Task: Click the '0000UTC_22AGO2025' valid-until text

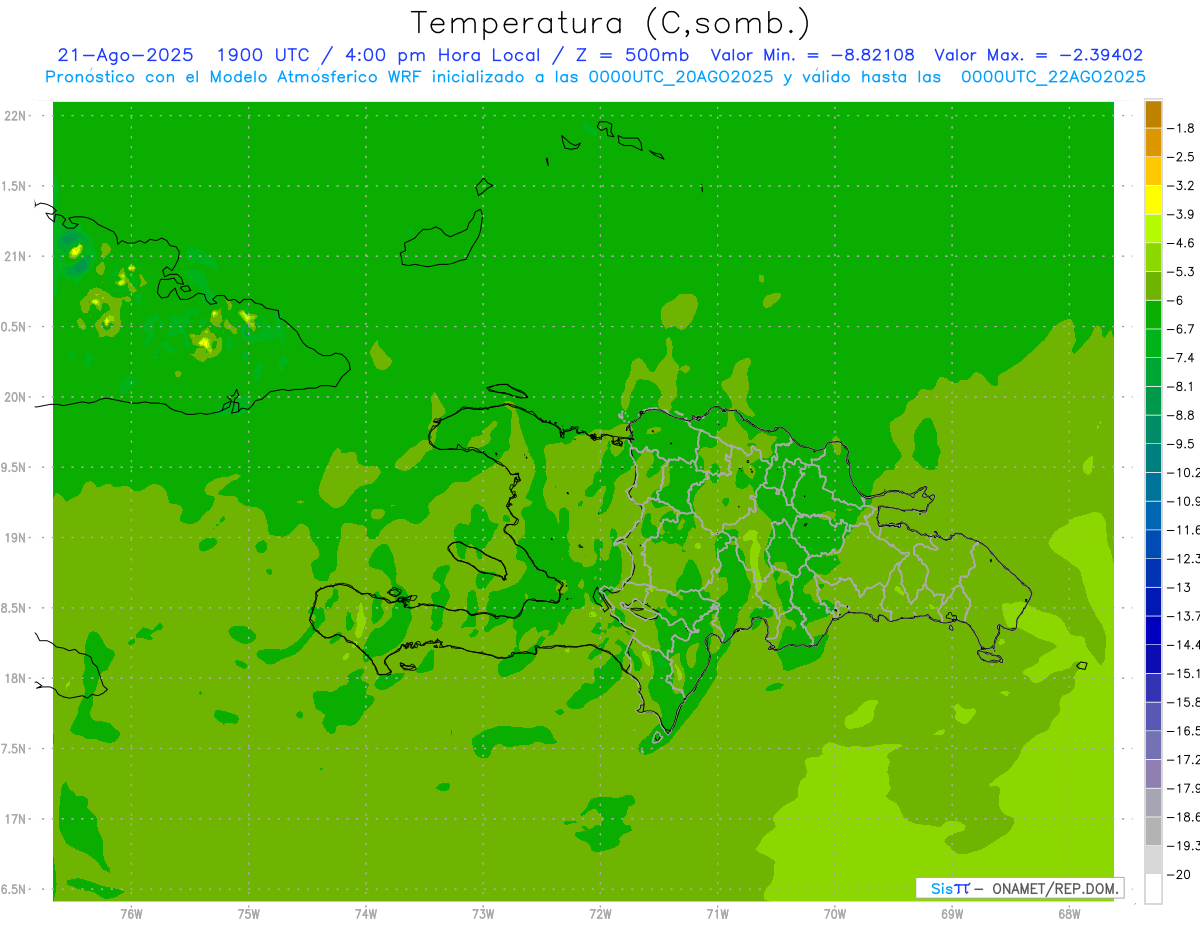Action: click(x=1053, y=77)
